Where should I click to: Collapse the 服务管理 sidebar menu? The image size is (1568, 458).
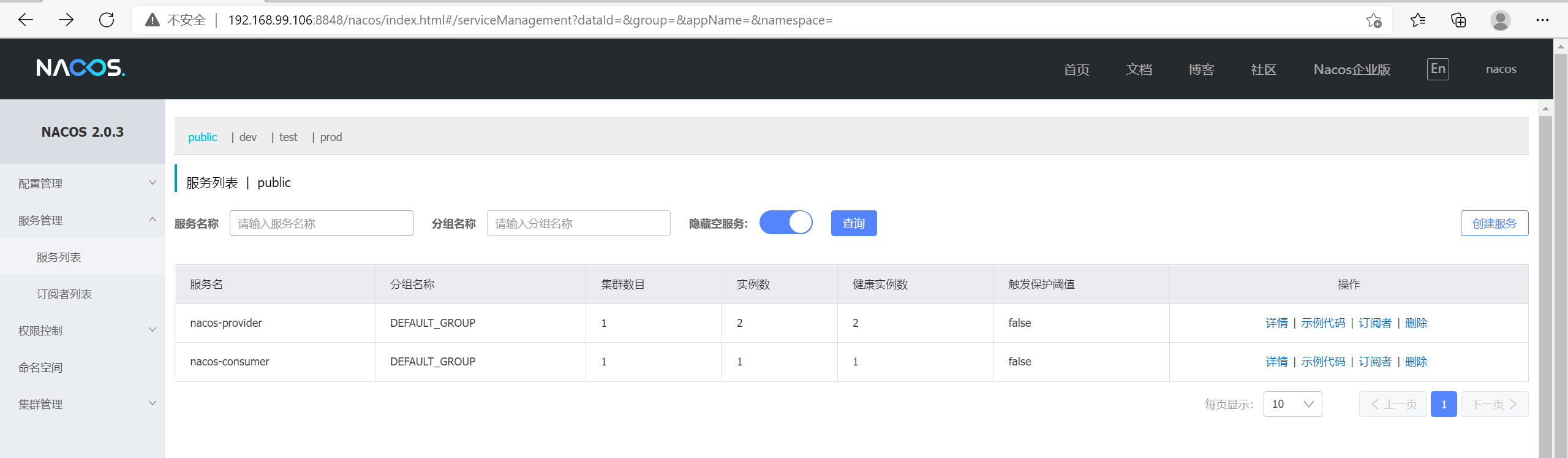coord(83,220)
